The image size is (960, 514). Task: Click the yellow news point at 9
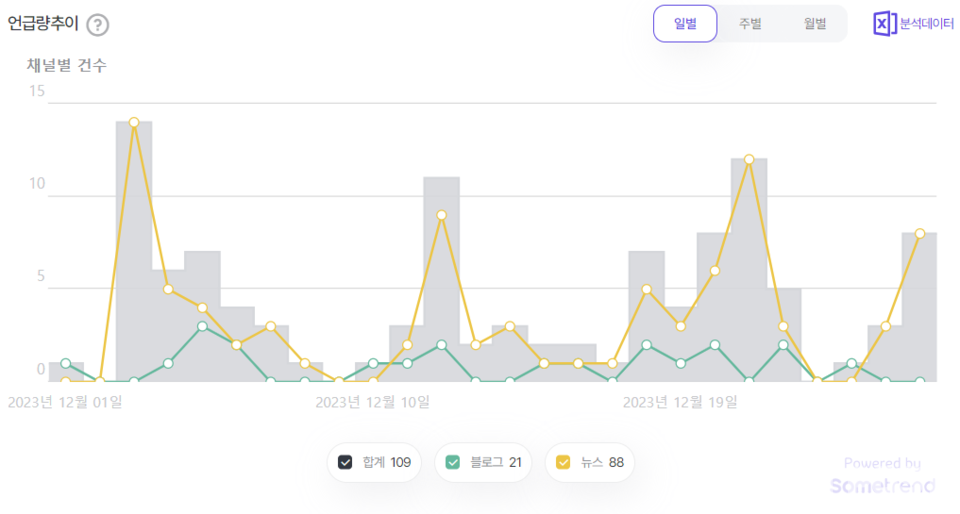tap(441, 215)
